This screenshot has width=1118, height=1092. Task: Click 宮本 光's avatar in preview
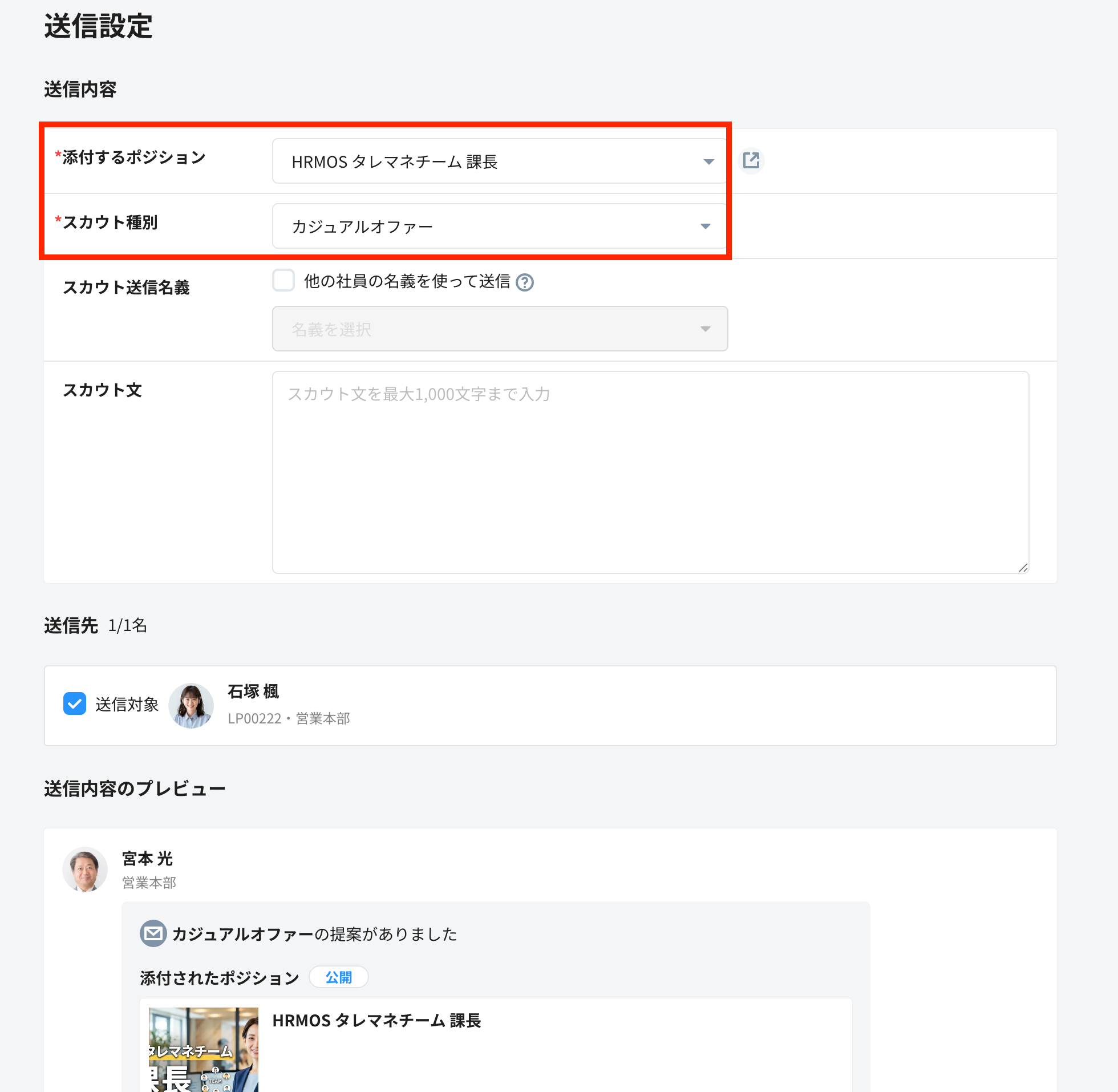pos(85,869)
